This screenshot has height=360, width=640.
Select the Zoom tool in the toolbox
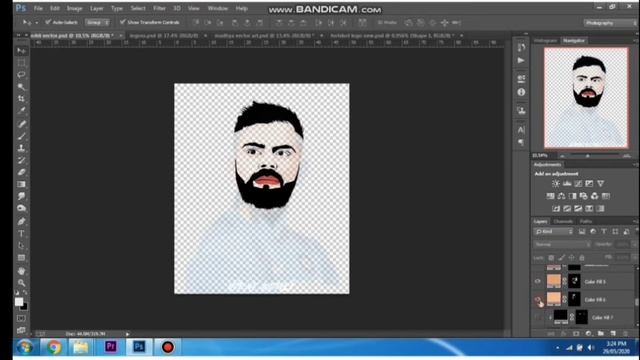point(21,283)
